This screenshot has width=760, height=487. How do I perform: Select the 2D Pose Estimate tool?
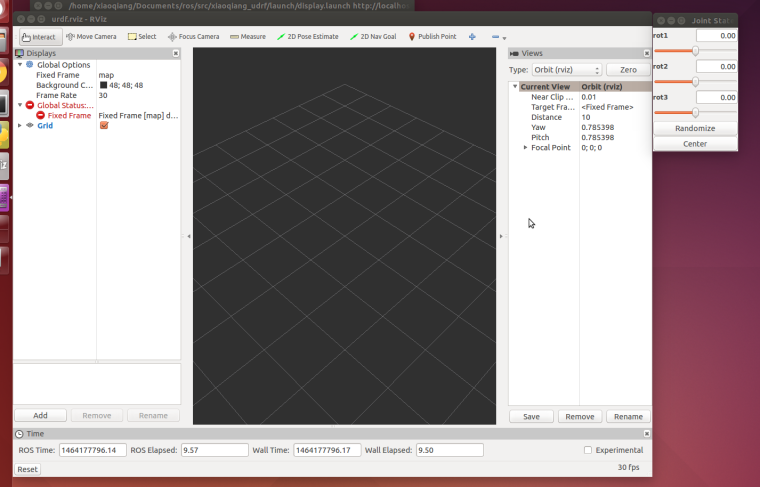pyautogui.click(x=308, y=37)
